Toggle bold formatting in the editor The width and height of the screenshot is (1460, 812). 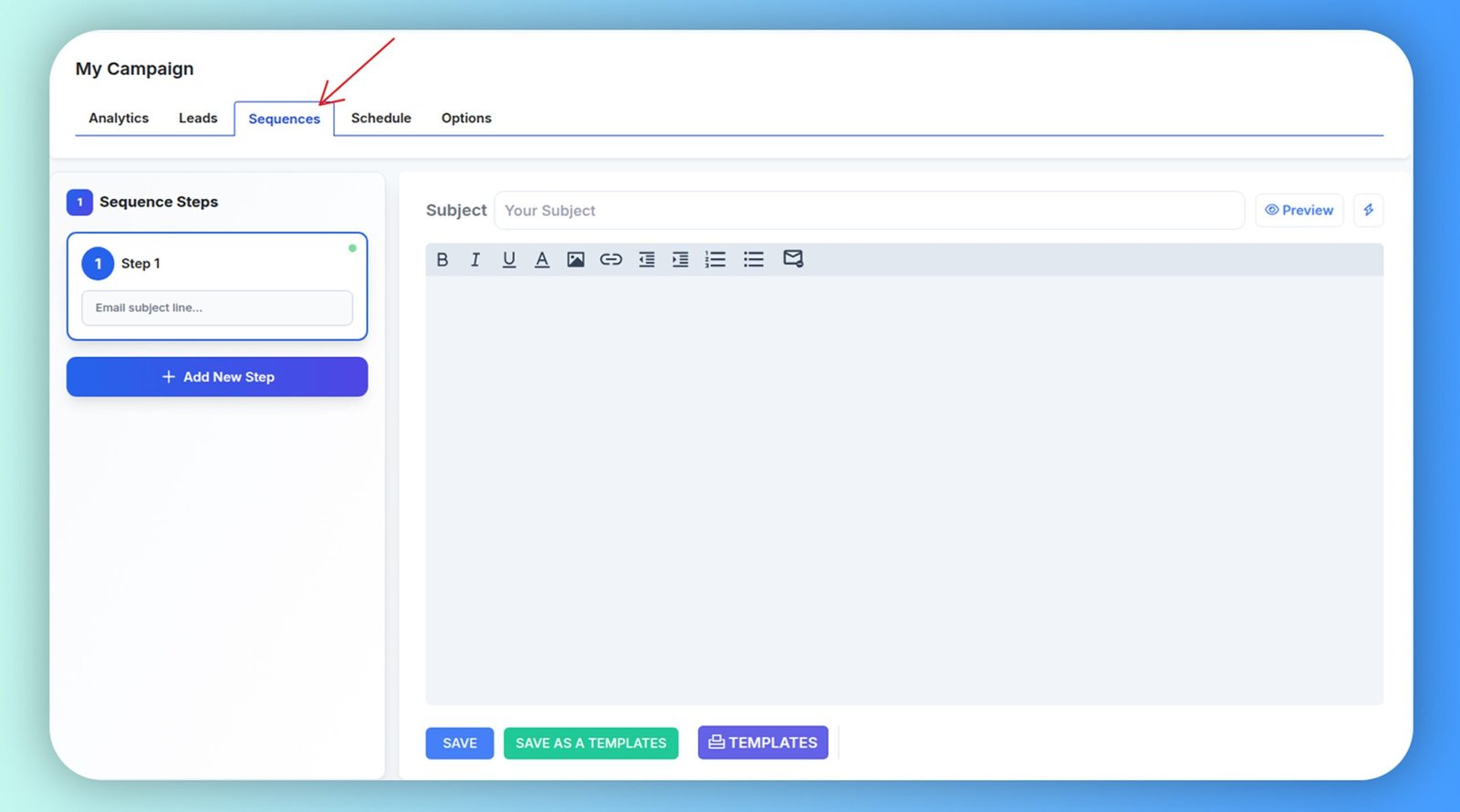(x=443, y=260)
